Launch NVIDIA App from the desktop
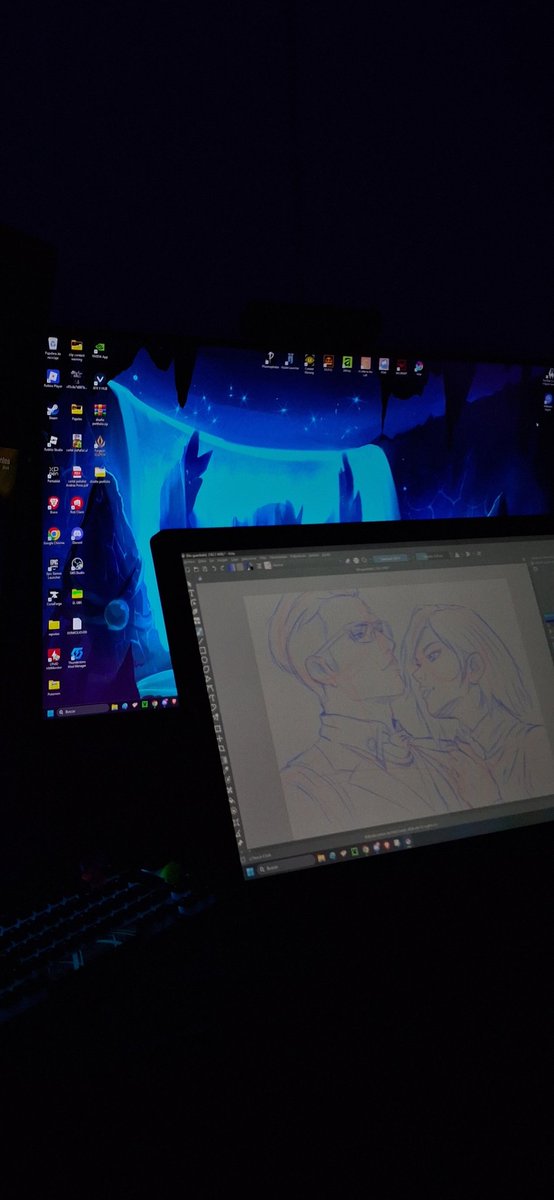This screenshot has height=1200, width=554. (x=100, y=348)
